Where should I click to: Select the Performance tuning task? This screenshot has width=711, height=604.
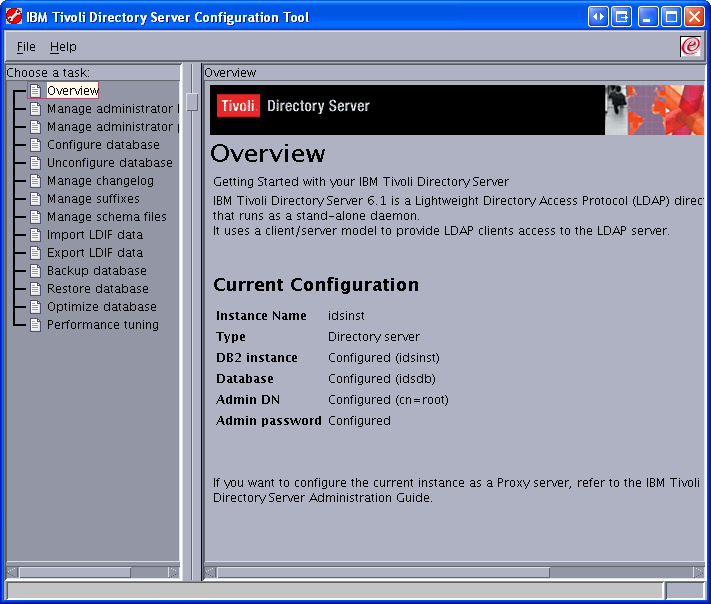click(103, 325)
